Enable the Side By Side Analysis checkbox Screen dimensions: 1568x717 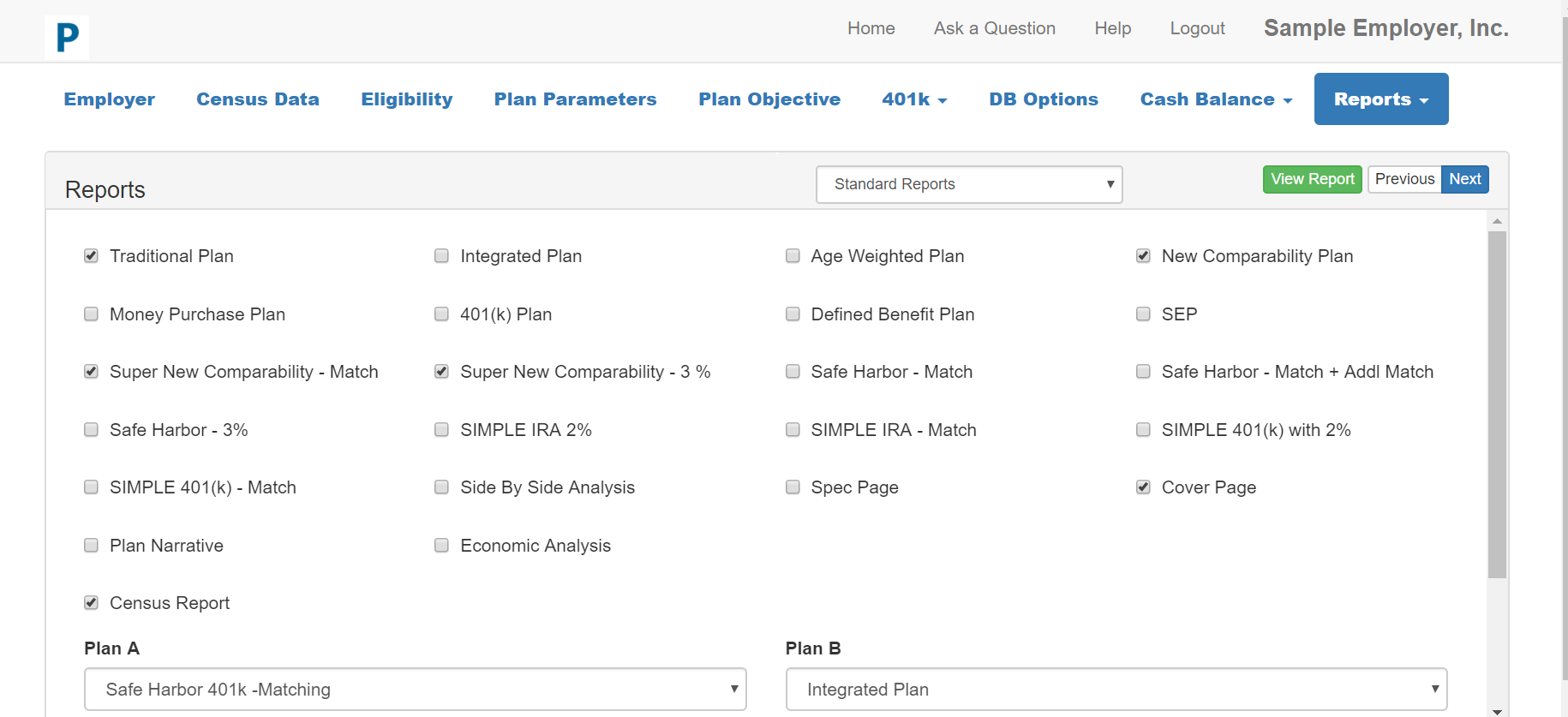click(442, 487)
